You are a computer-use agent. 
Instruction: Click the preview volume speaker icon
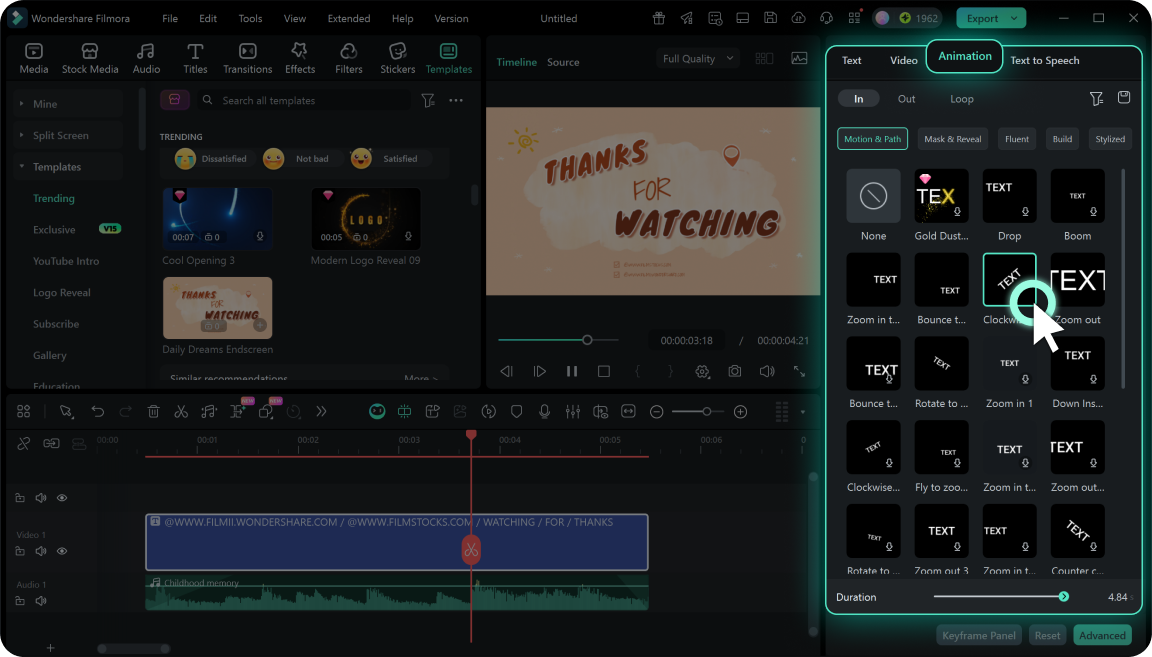tap(767, 371)
